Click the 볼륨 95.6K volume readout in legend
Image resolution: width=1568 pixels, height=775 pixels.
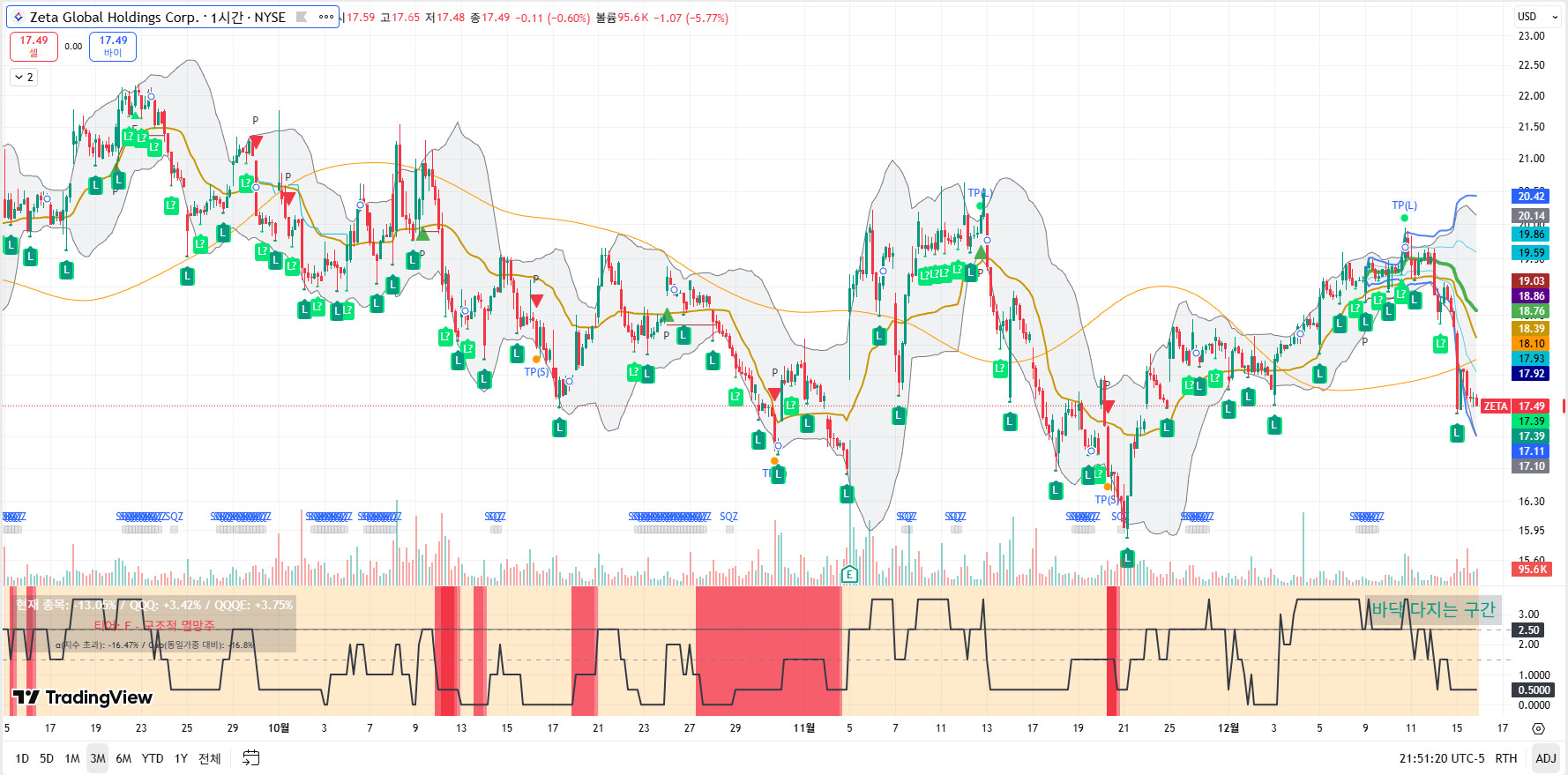pos(622,18)
